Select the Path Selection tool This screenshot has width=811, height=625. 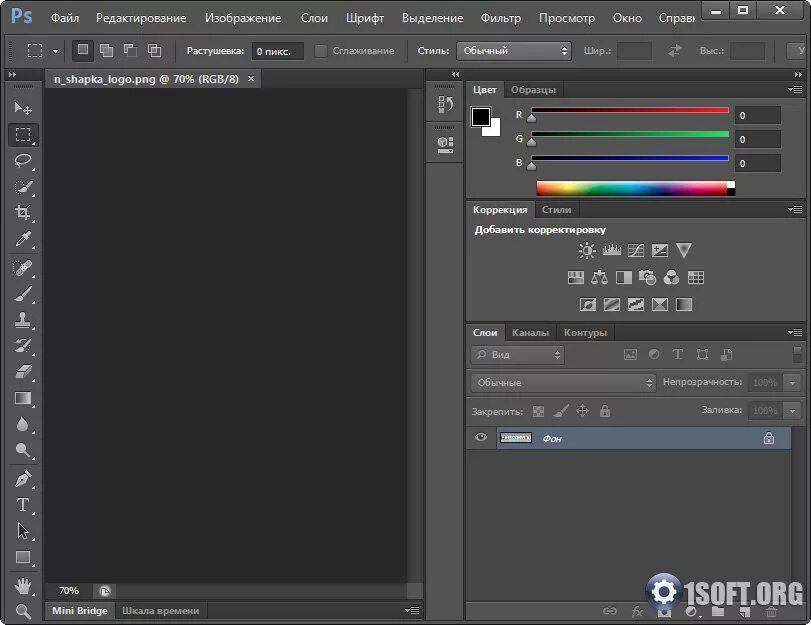click(x=23, y=531)
